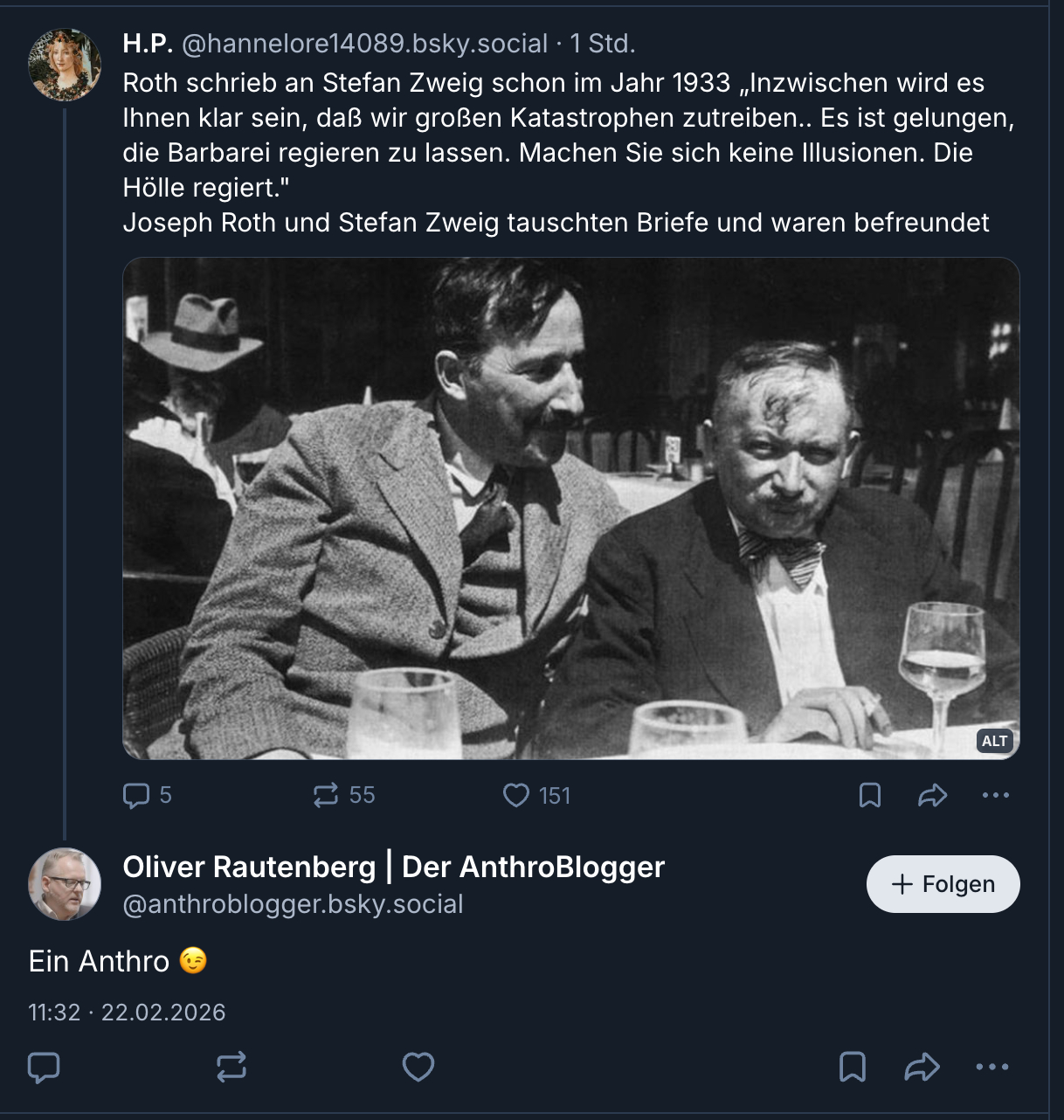Follow Oliver Rautenberg with Folgen button

[x=943, y=884]
